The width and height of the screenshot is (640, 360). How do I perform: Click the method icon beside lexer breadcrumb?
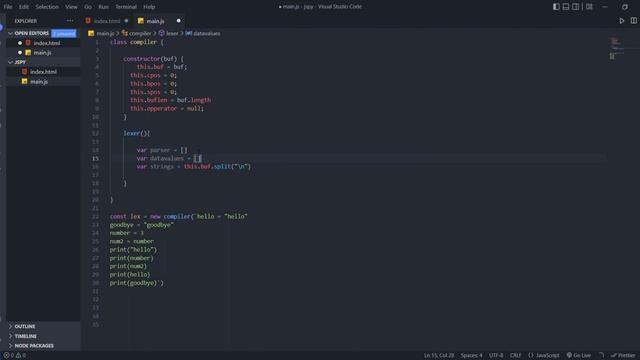(162, 33)
